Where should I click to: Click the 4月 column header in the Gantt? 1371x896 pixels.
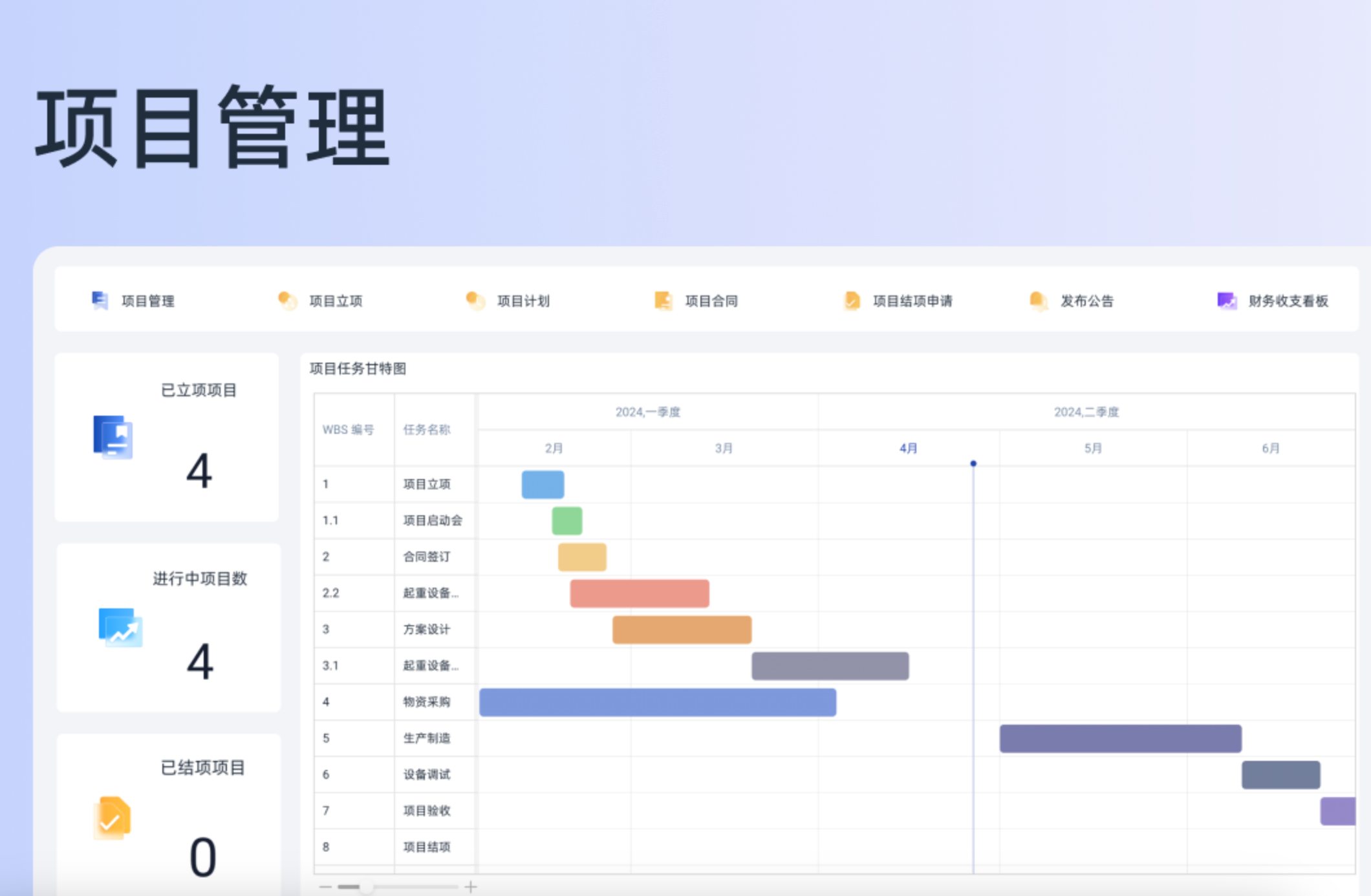tap(908, 447)
